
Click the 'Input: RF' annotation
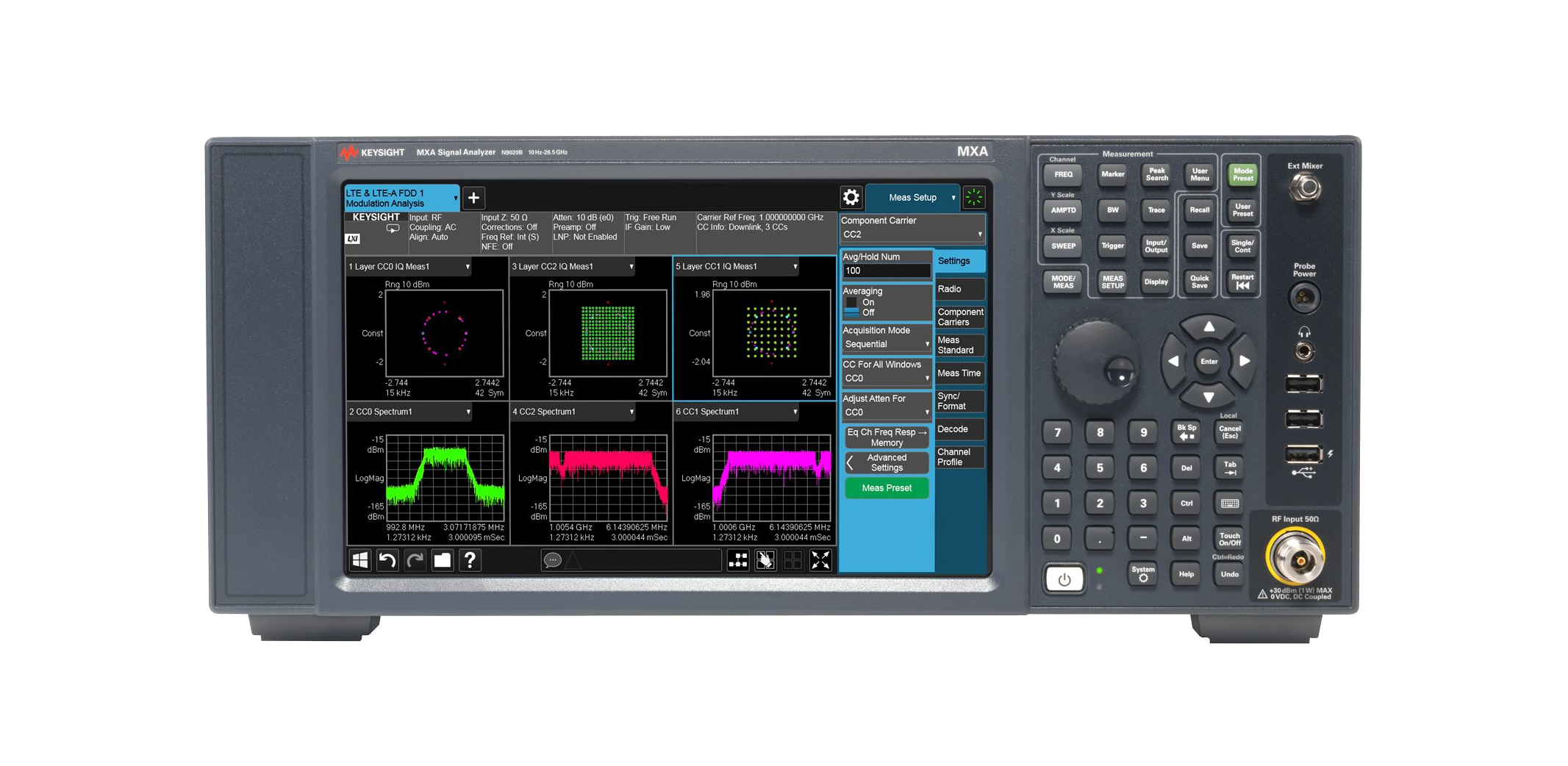click(426, 218)
